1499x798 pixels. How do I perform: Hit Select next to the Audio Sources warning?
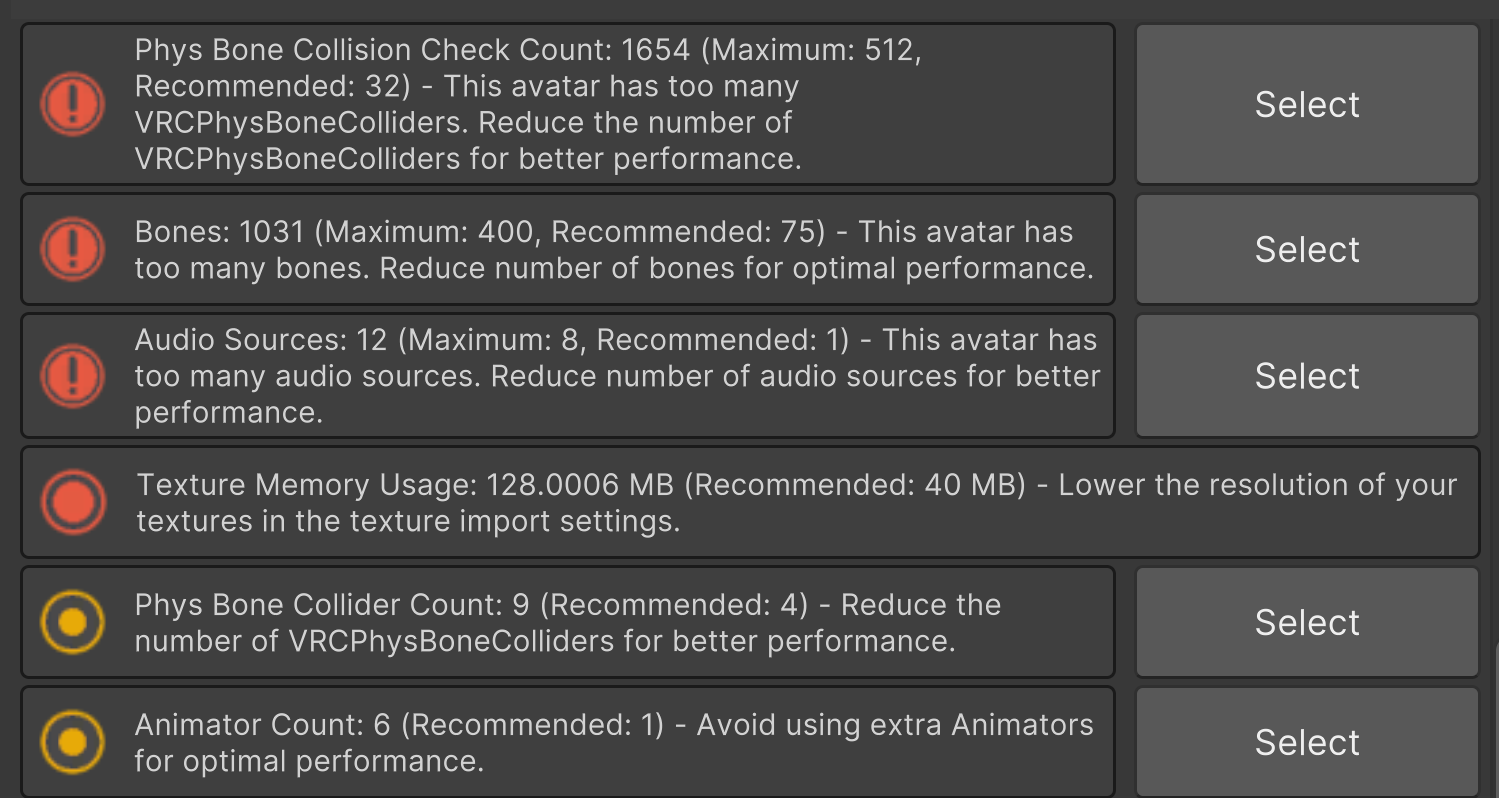1307,376
